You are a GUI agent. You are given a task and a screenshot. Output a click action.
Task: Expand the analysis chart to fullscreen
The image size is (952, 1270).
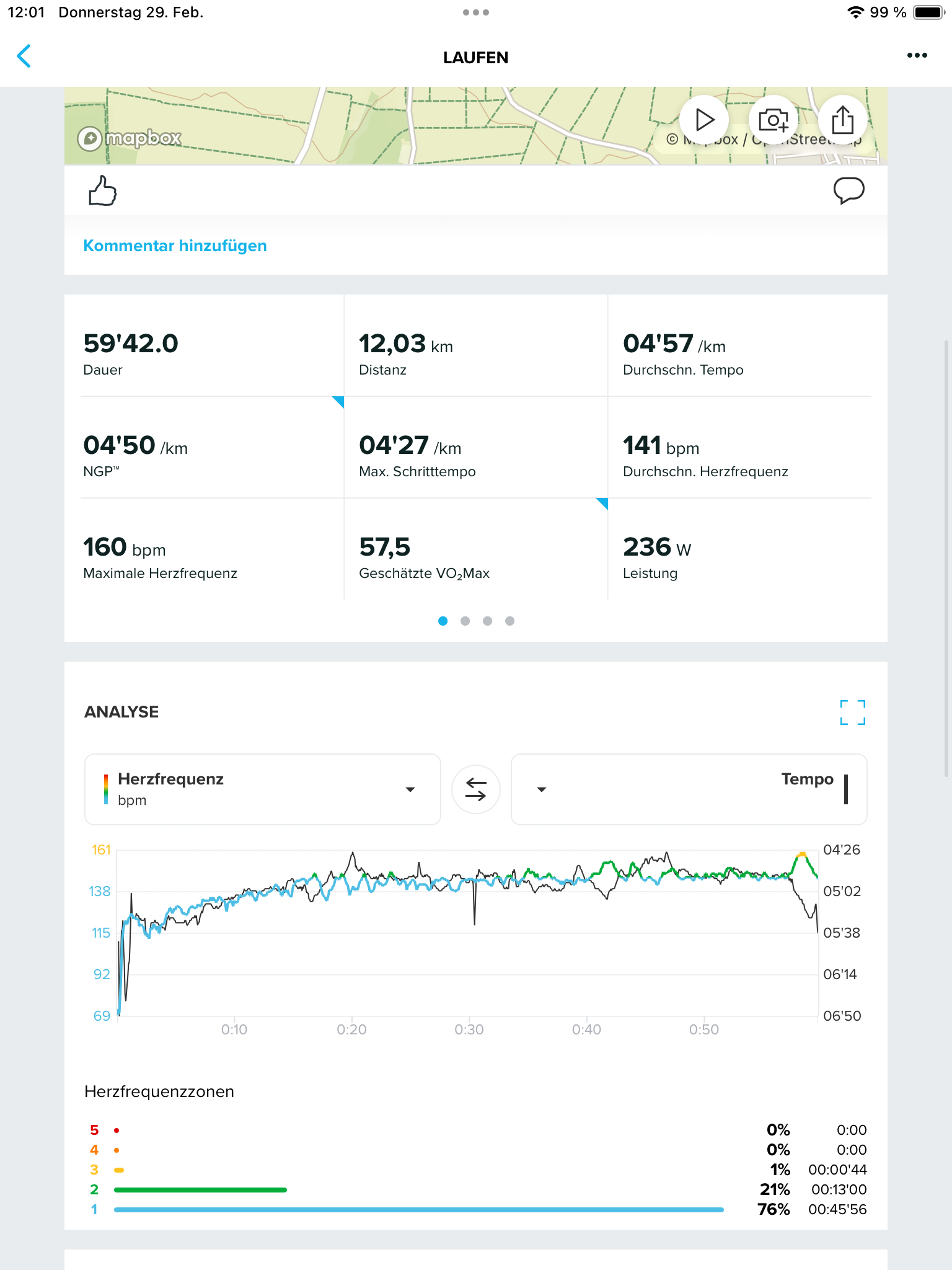click(x=852, y=713)
